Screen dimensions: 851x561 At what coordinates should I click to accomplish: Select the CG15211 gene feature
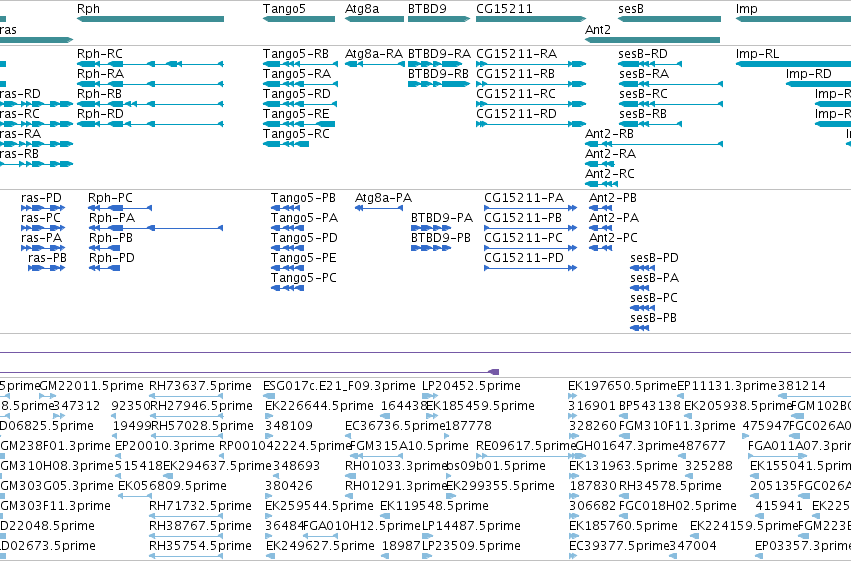pos(531,19)
